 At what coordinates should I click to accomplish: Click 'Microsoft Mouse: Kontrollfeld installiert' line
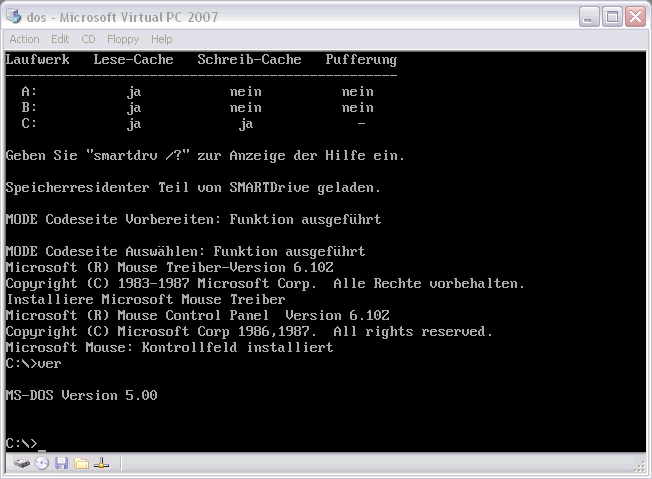(x=169, y=347)
